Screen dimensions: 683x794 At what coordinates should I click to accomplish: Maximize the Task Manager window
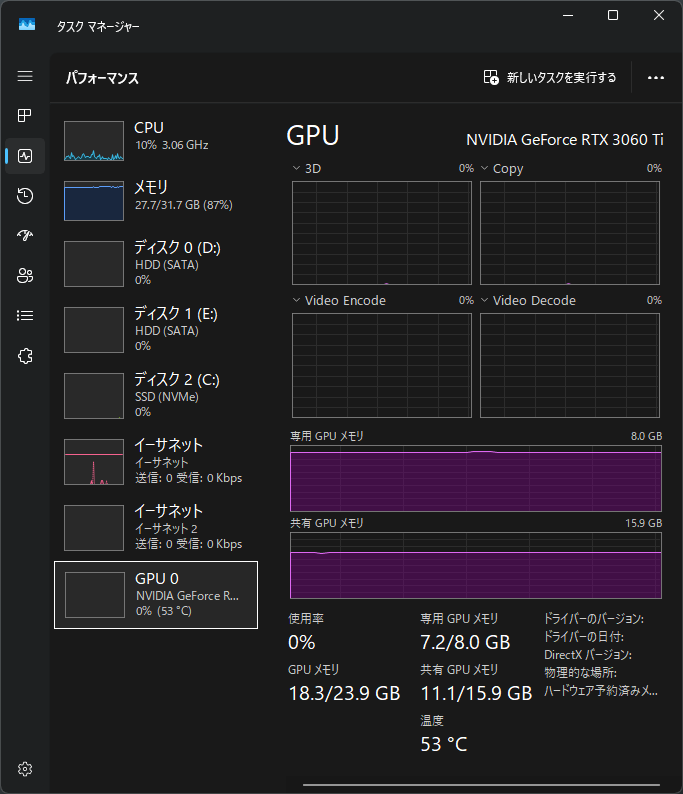(x=613, y=15)
